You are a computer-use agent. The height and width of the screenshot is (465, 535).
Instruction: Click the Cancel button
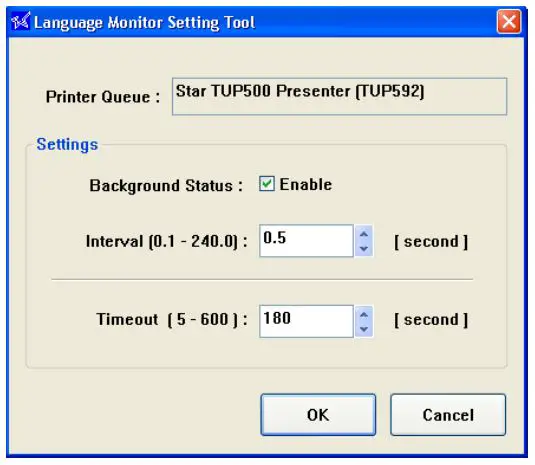pyautogui.click(x=448, y=415)
